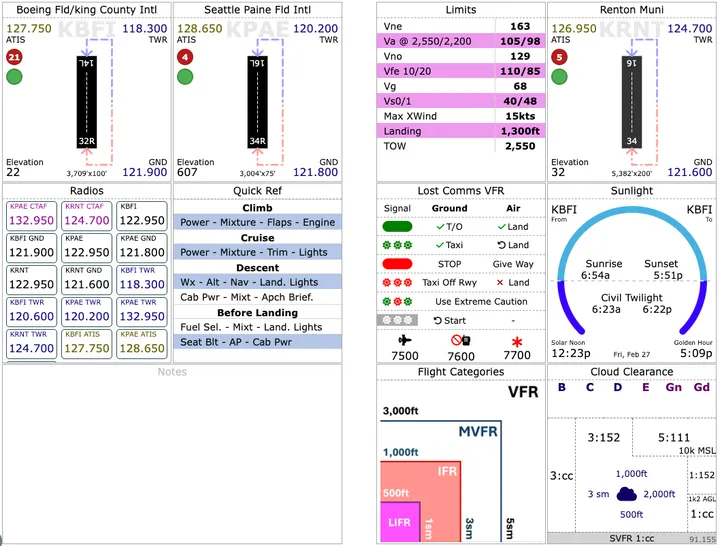Select the KBFI ATIS 127.750 frequency tile
The height and width of the screenshot is (546, 720).
pyautogui.click(x=85, y=343)
